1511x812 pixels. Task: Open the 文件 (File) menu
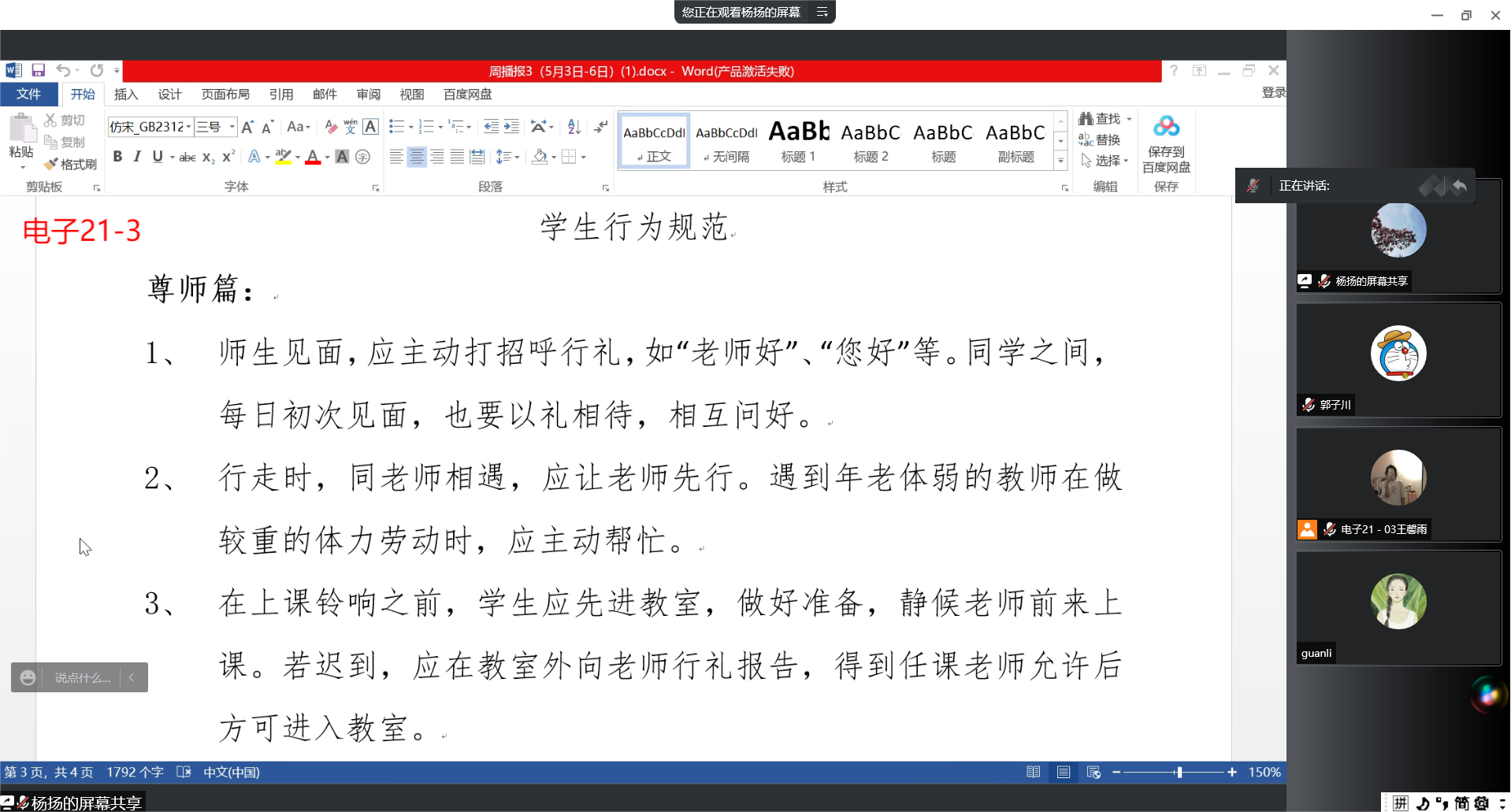(x=29, y=95)
